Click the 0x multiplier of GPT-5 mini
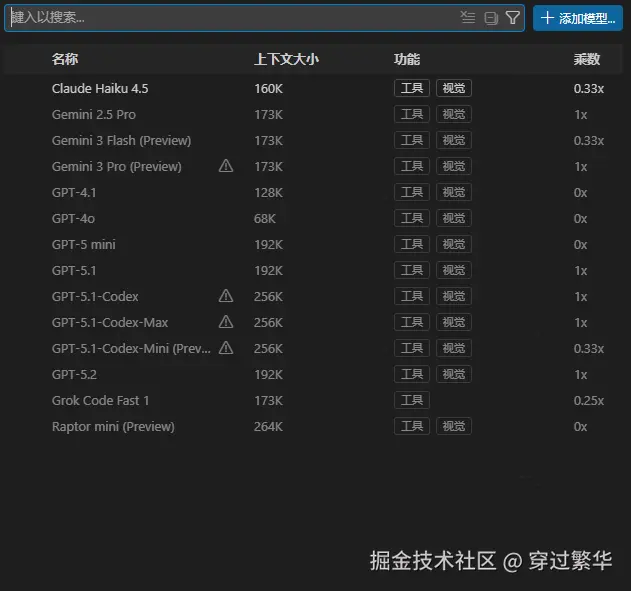 pyautogui.click(x=580, y=245)
